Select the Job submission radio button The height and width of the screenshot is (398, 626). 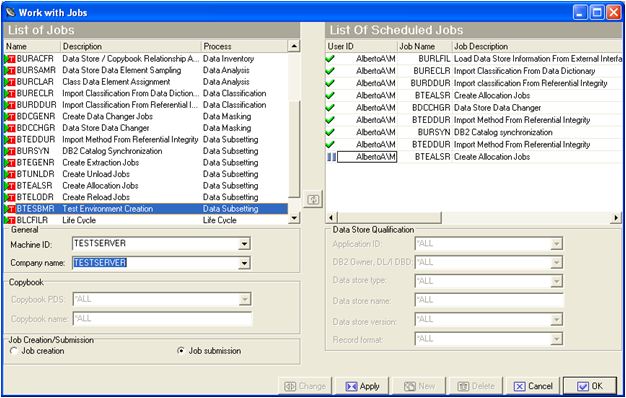181,351
